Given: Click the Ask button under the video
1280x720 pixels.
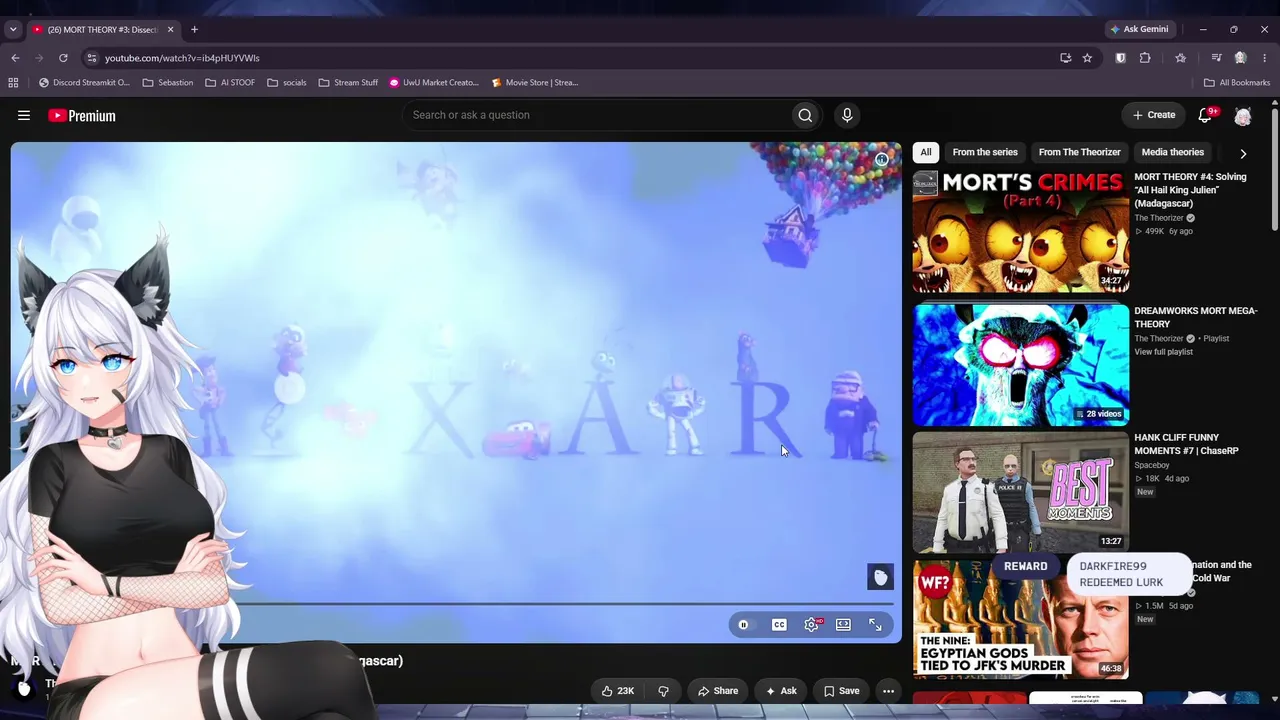Looking at the screenshot, I should click(x=781, y=691).
